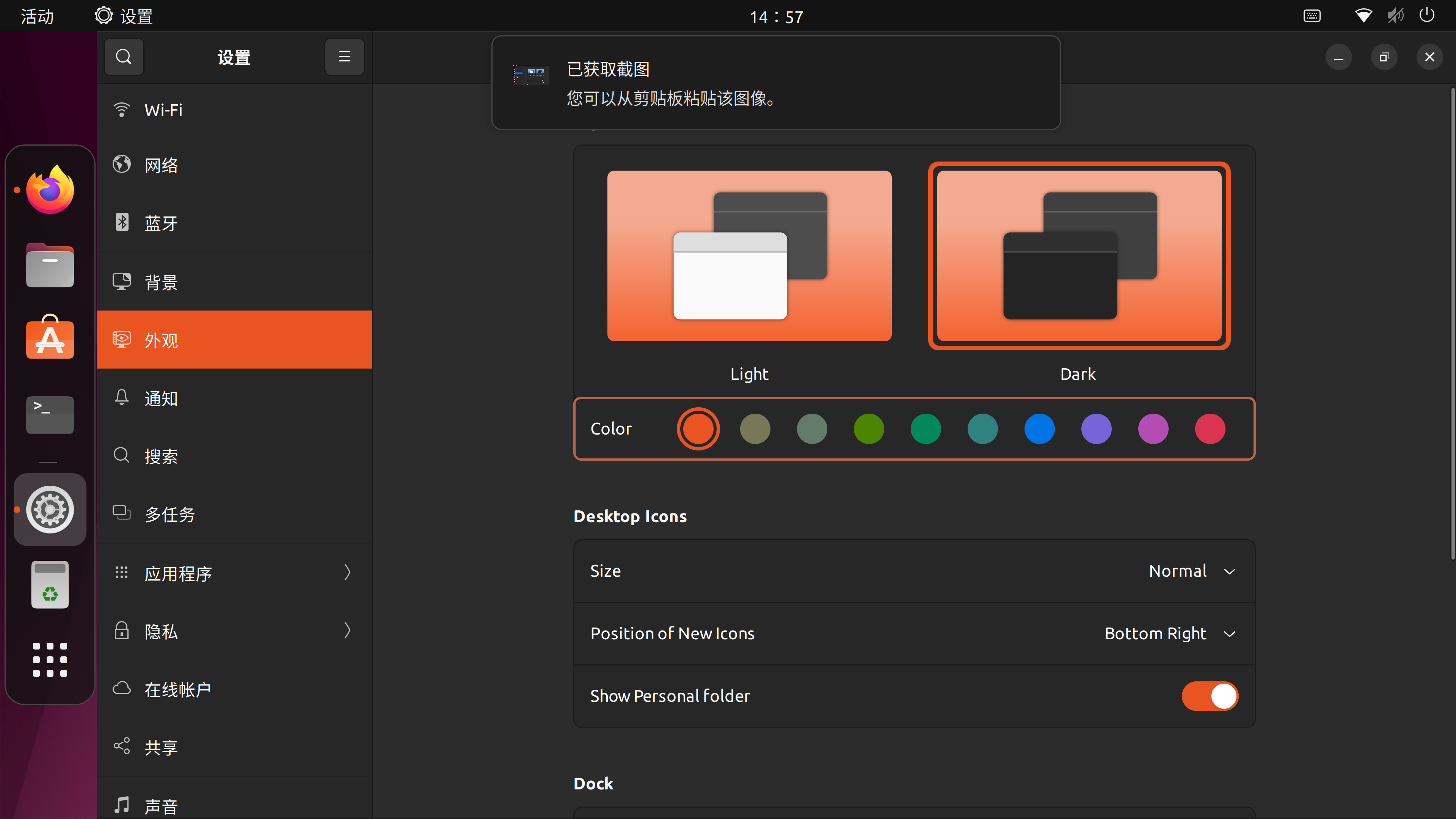Click the power icon in top bar
Viewport: 1456px width, 819px height.
coord(1426,15)
